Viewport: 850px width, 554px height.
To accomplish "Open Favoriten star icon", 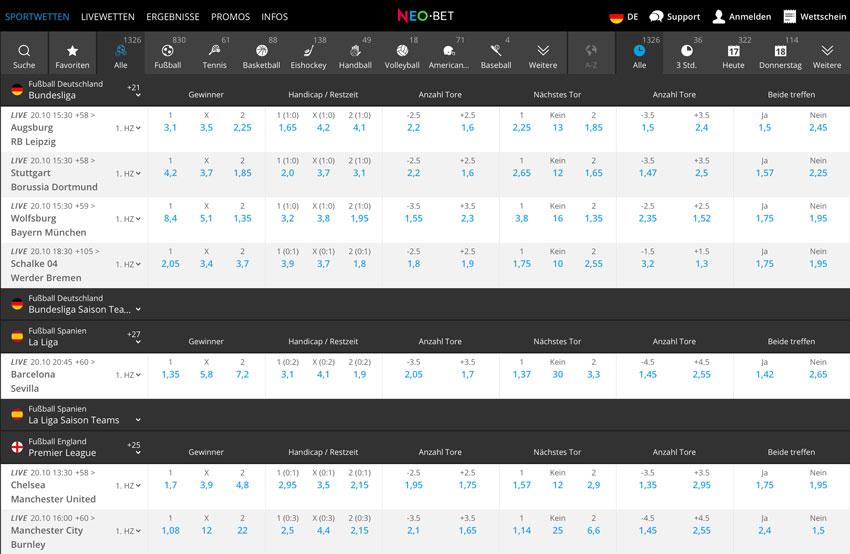I will pos(72,50).
